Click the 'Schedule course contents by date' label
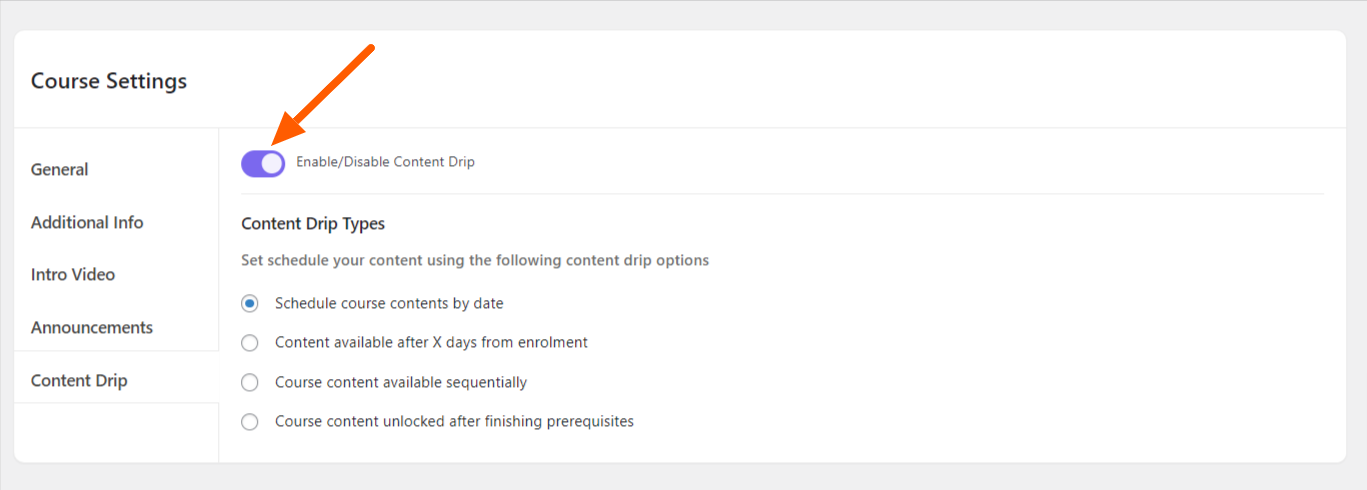 [x=389, y=303]
